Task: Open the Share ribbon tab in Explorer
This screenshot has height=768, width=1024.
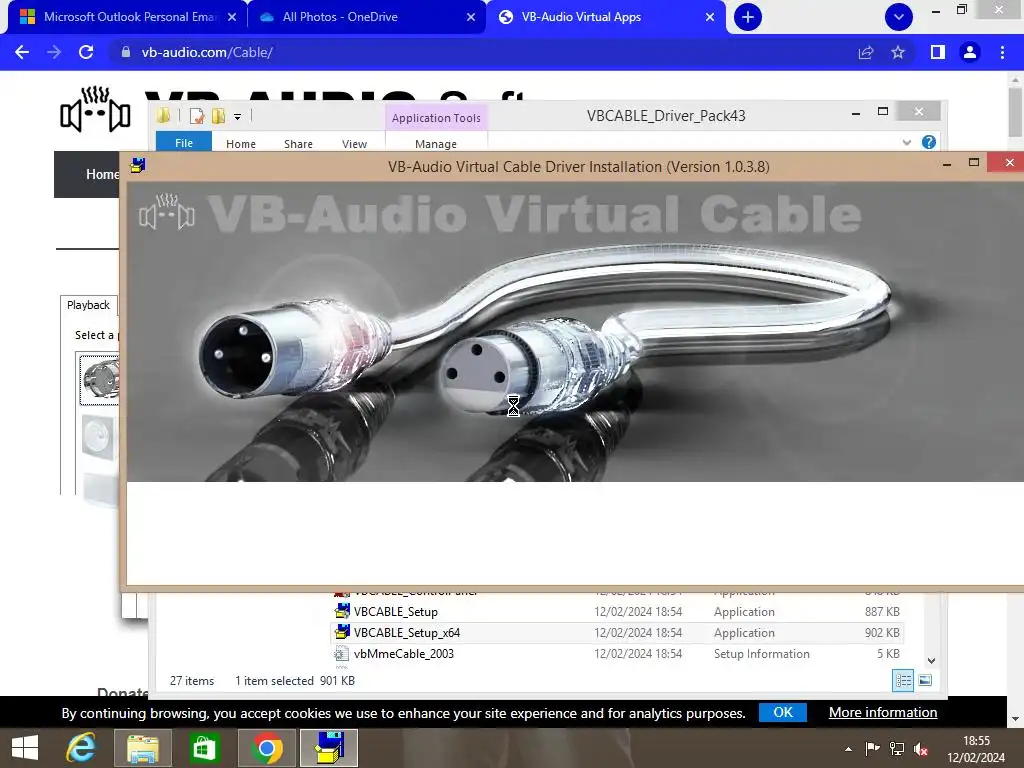Action: pyautogui.click(x=298, y=144)
